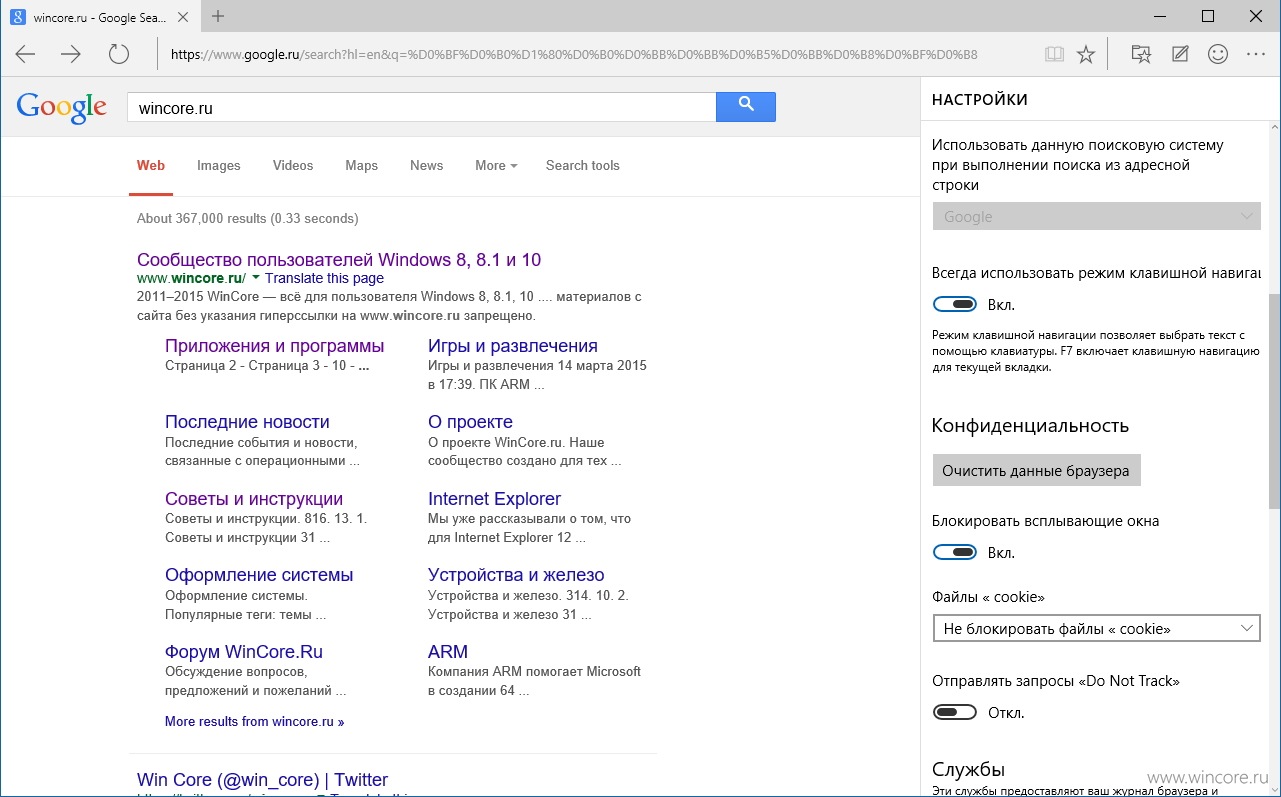Open the Игры и развлечения sitelink

pos(513,346)
